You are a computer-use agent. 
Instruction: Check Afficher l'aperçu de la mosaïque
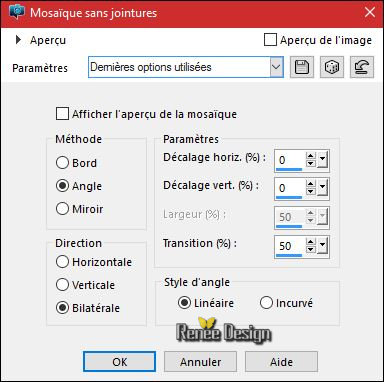pos(62,114)
